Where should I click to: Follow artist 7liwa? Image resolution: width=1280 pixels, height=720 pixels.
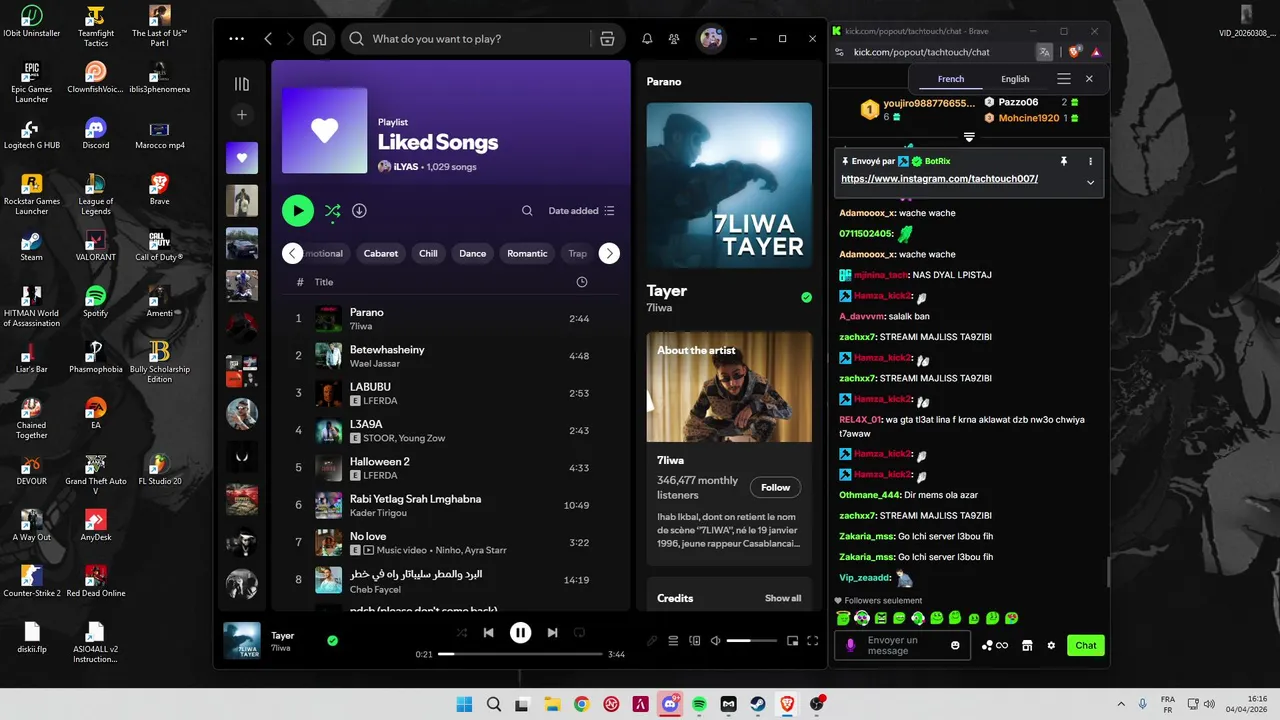coord(775,488)
